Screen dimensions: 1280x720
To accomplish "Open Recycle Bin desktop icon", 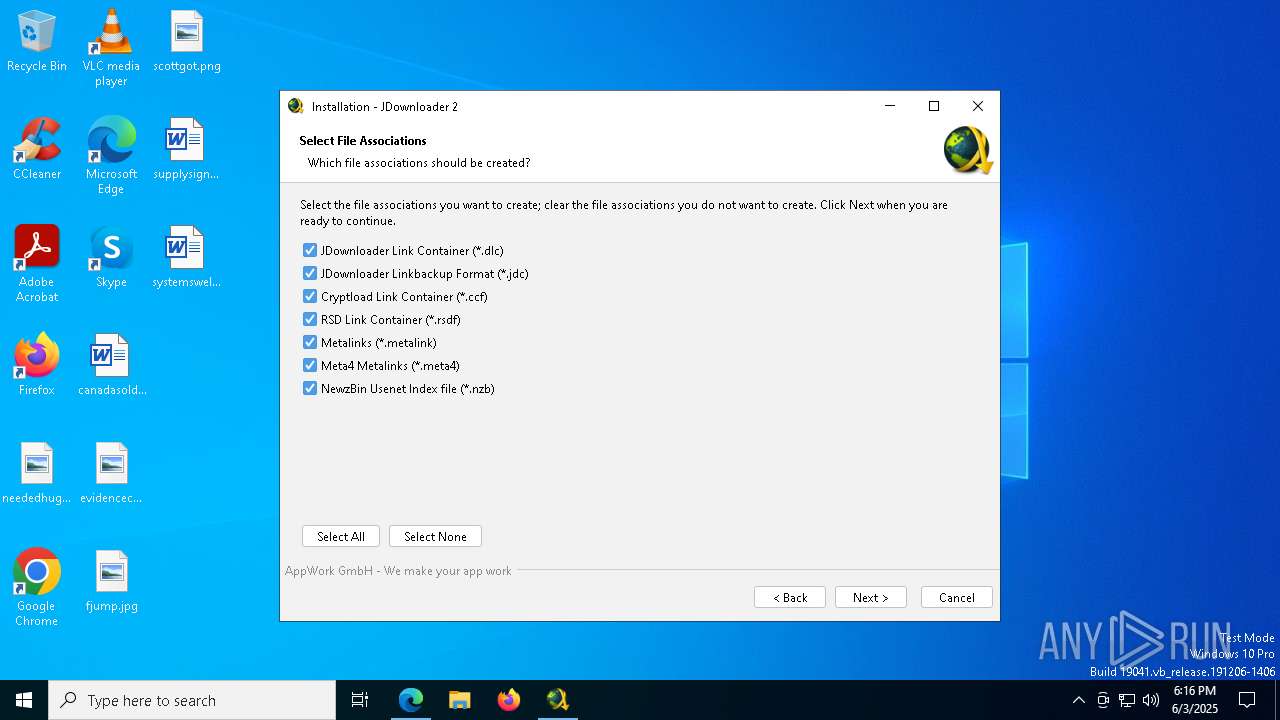I will click(x=37, y=42).
